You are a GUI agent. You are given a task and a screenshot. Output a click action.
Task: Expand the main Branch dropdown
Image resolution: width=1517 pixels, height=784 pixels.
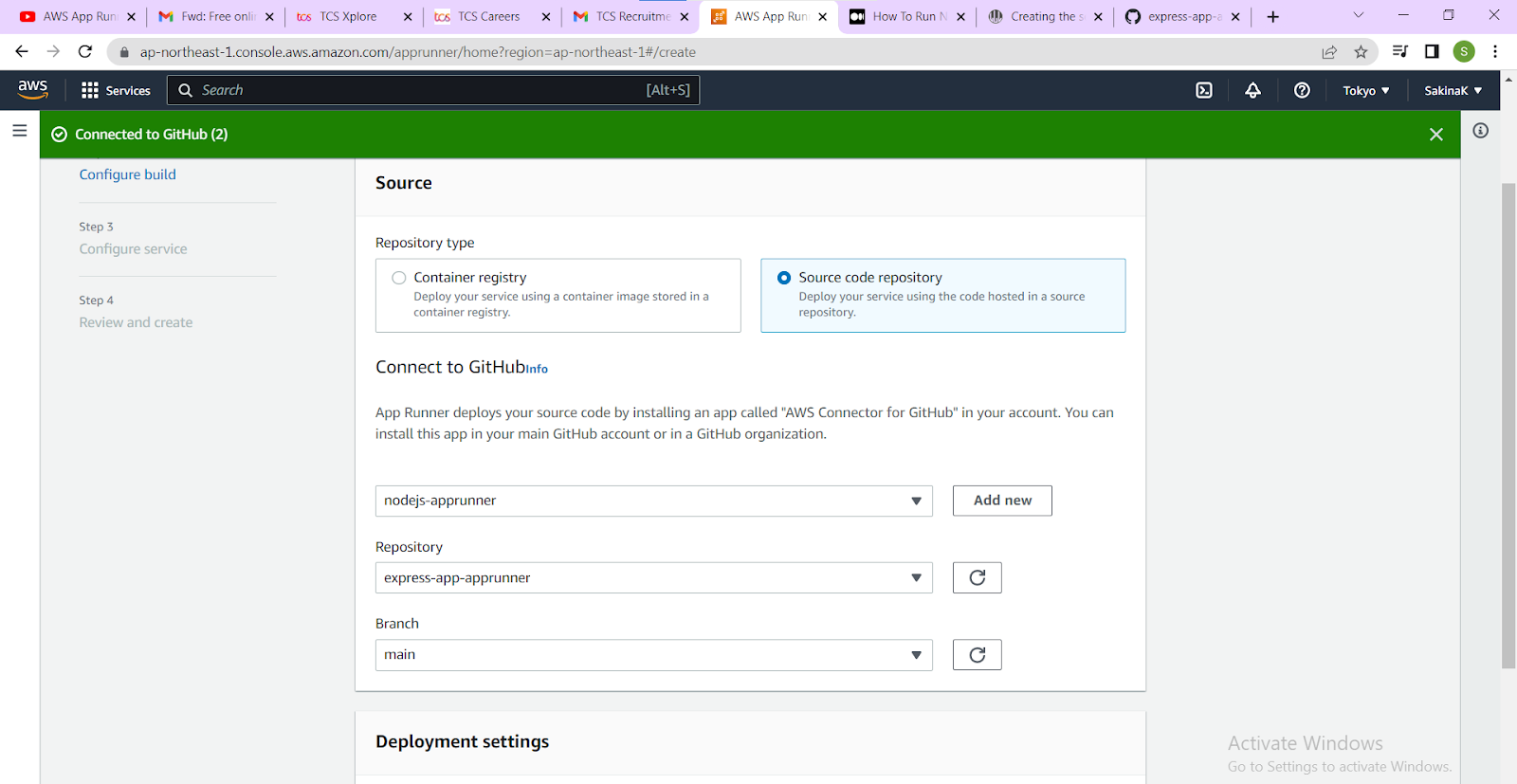click(x=653, y=654)
